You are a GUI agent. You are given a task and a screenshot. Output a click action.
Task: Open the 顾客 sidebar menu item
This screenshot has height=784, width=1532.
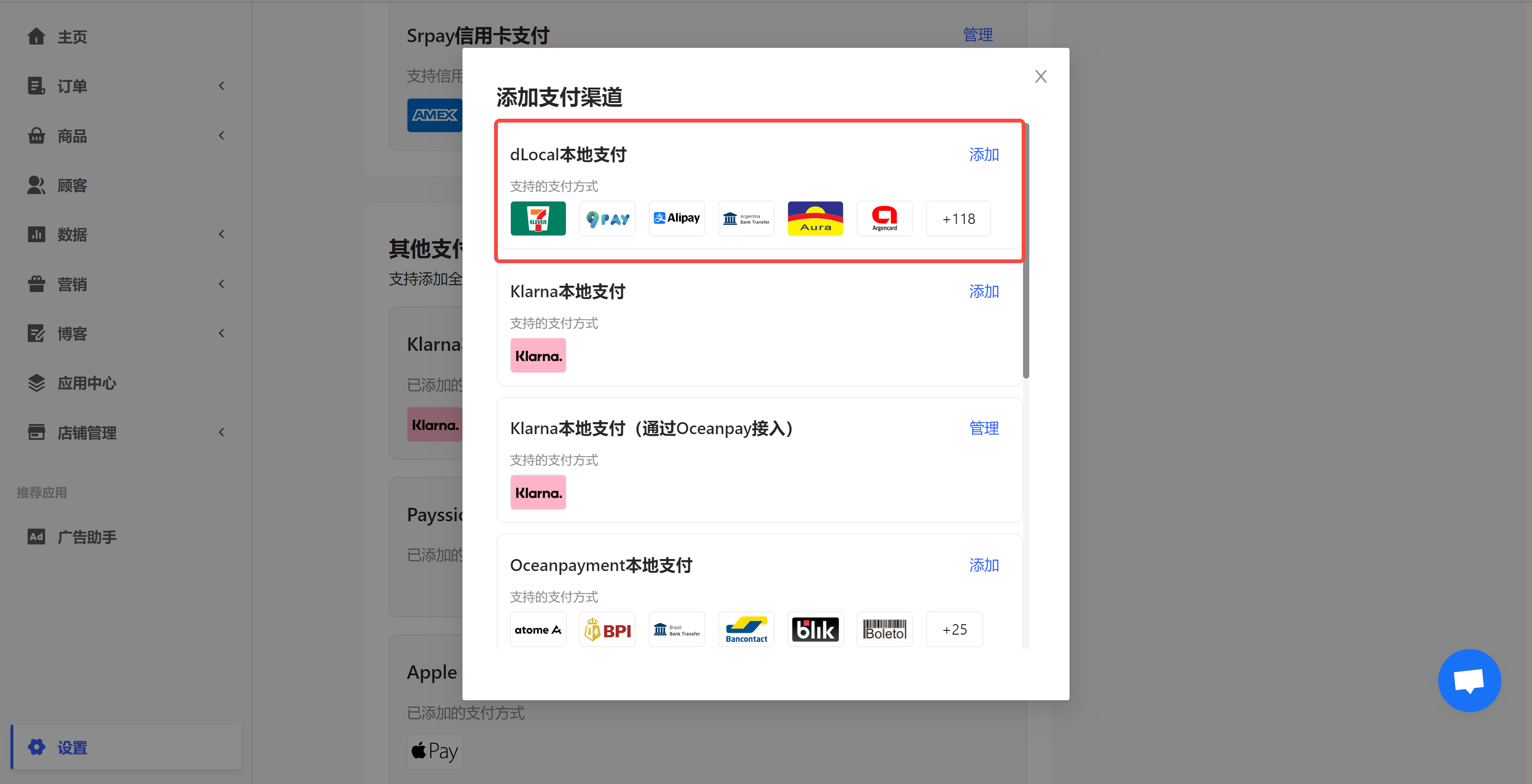pyautogui.click(x=72, y=185)
